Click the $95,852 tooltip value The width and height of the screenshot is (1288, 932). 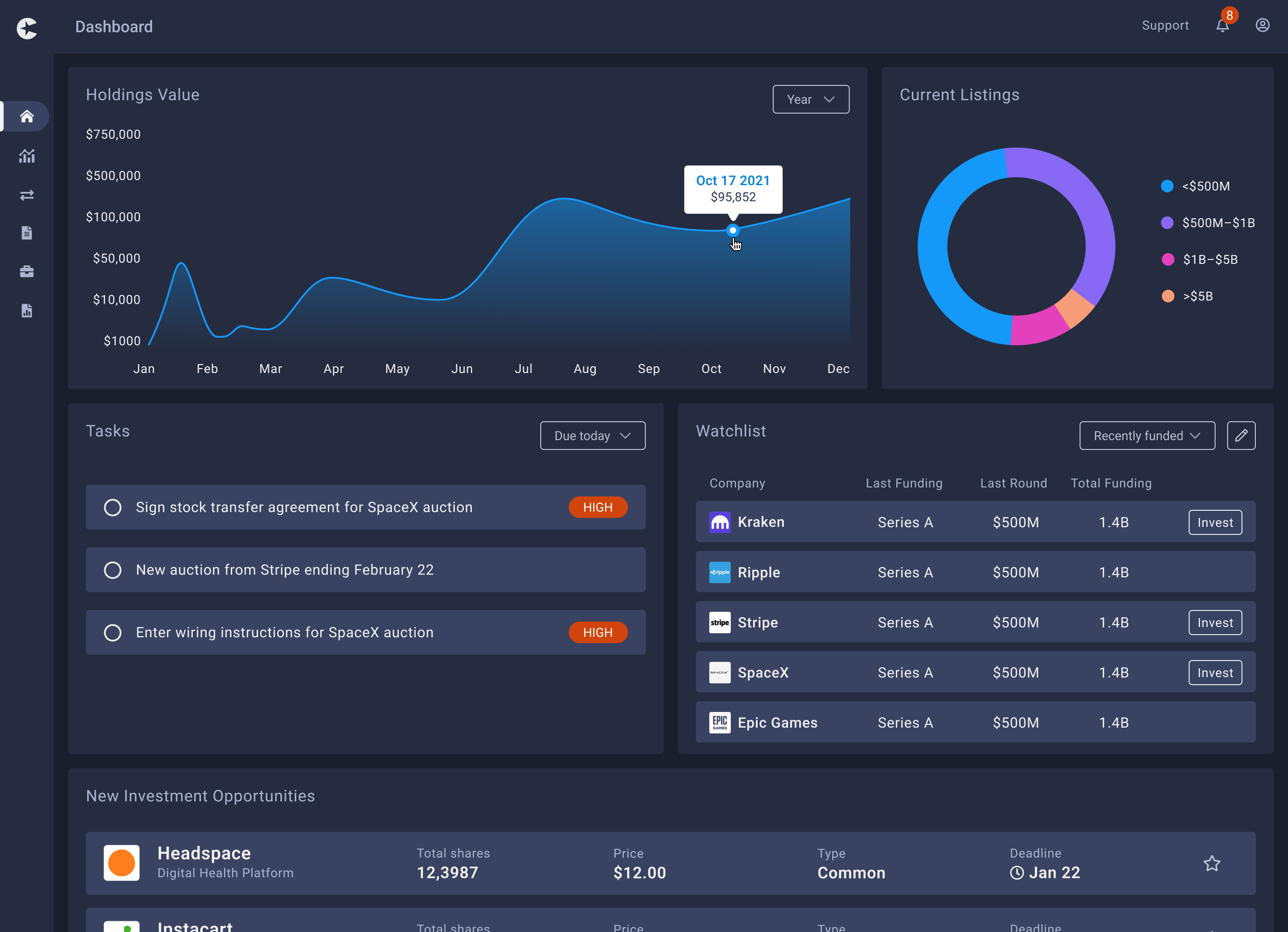click(733, 197)
